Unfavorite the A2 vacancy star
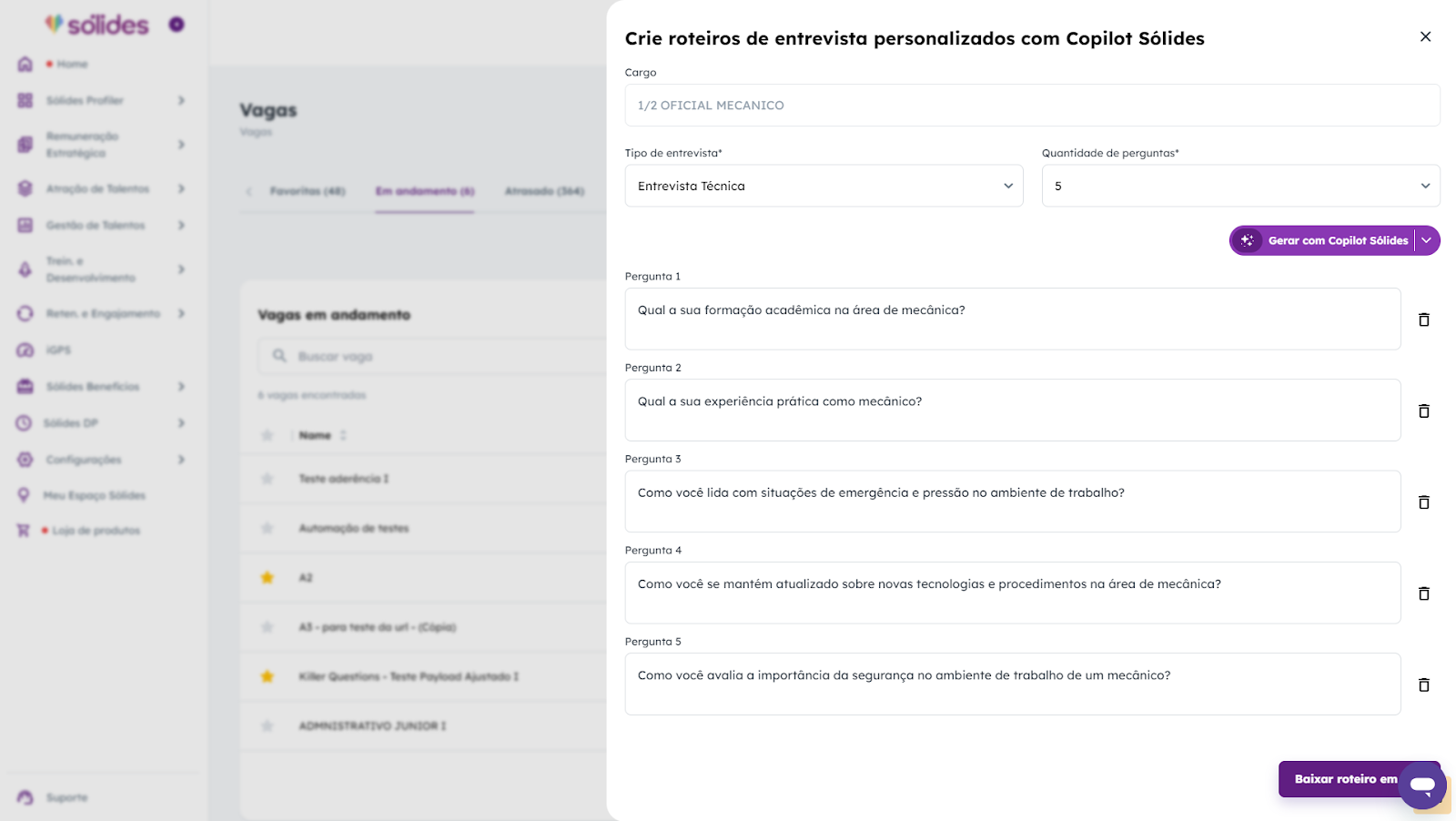 point(268,577)
